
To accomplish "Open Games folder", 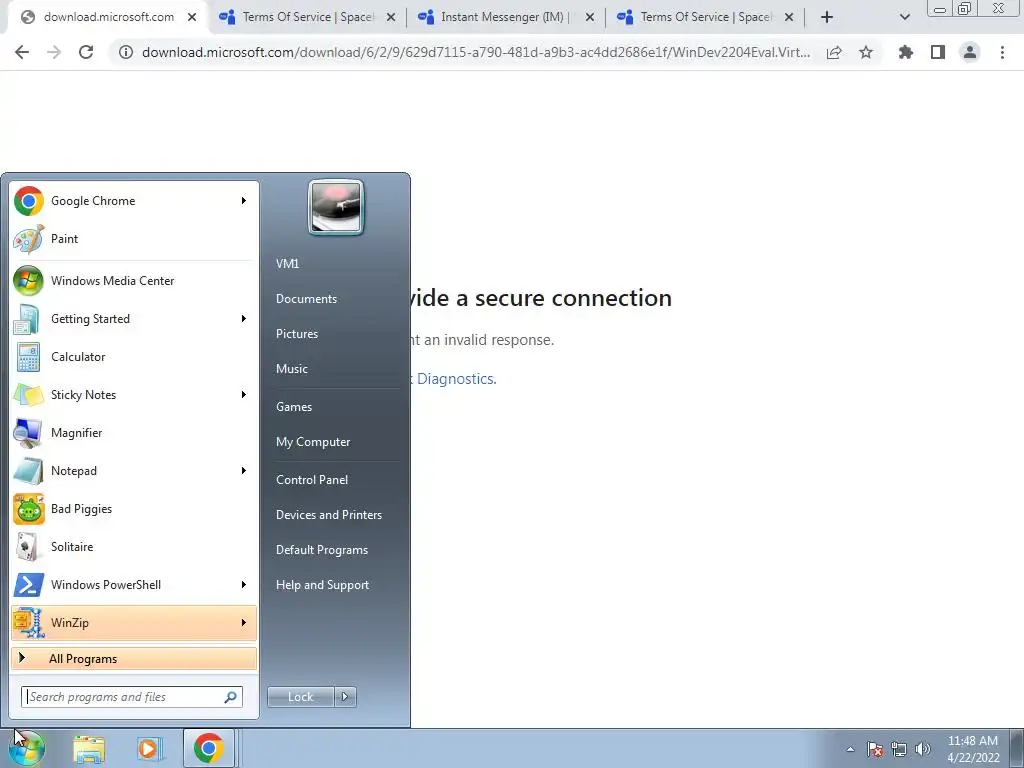I will point(294,407).
